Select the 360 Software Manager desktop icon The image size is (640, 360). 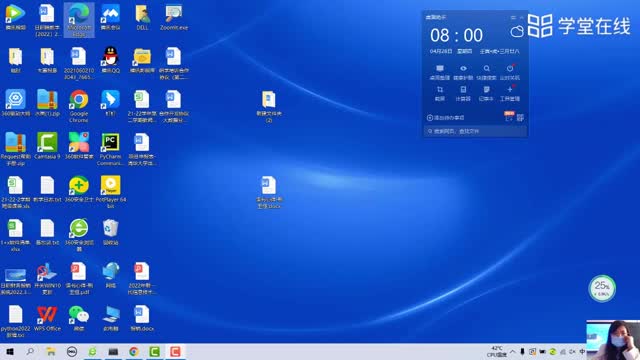coord(79,146)
